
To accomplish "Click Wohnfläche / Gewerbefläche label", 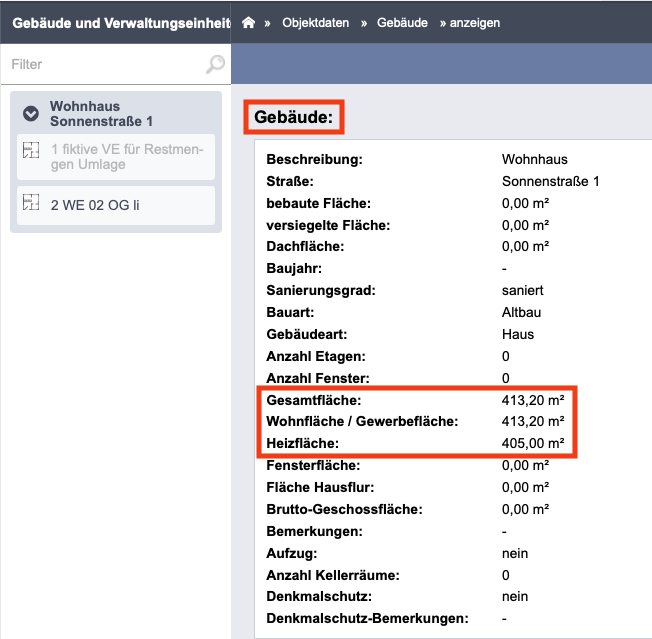I will click(x=362, y=421).
